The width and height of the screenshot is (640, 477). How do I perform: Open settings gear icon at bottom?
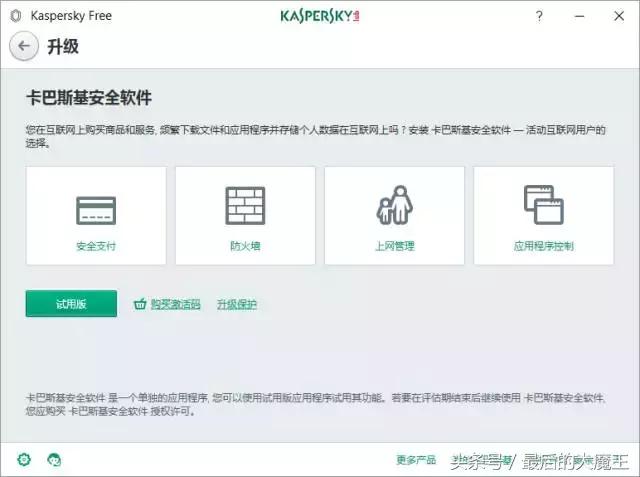(24, 459)
